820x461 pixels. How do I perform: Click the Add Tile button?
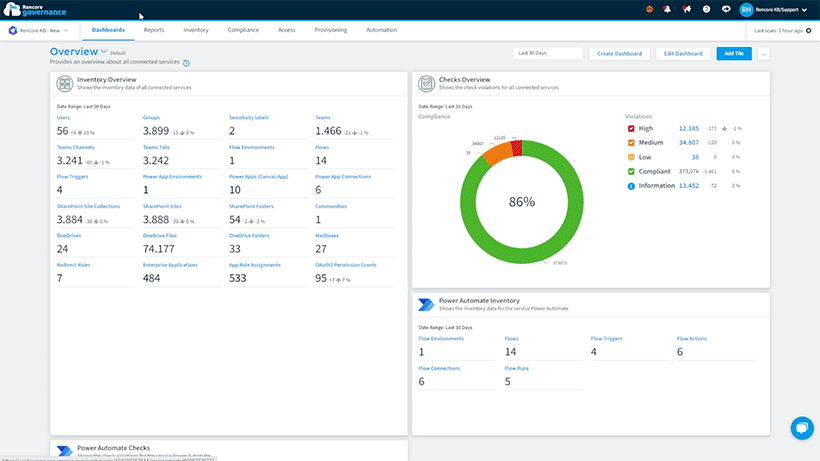(x=734, y=53)
